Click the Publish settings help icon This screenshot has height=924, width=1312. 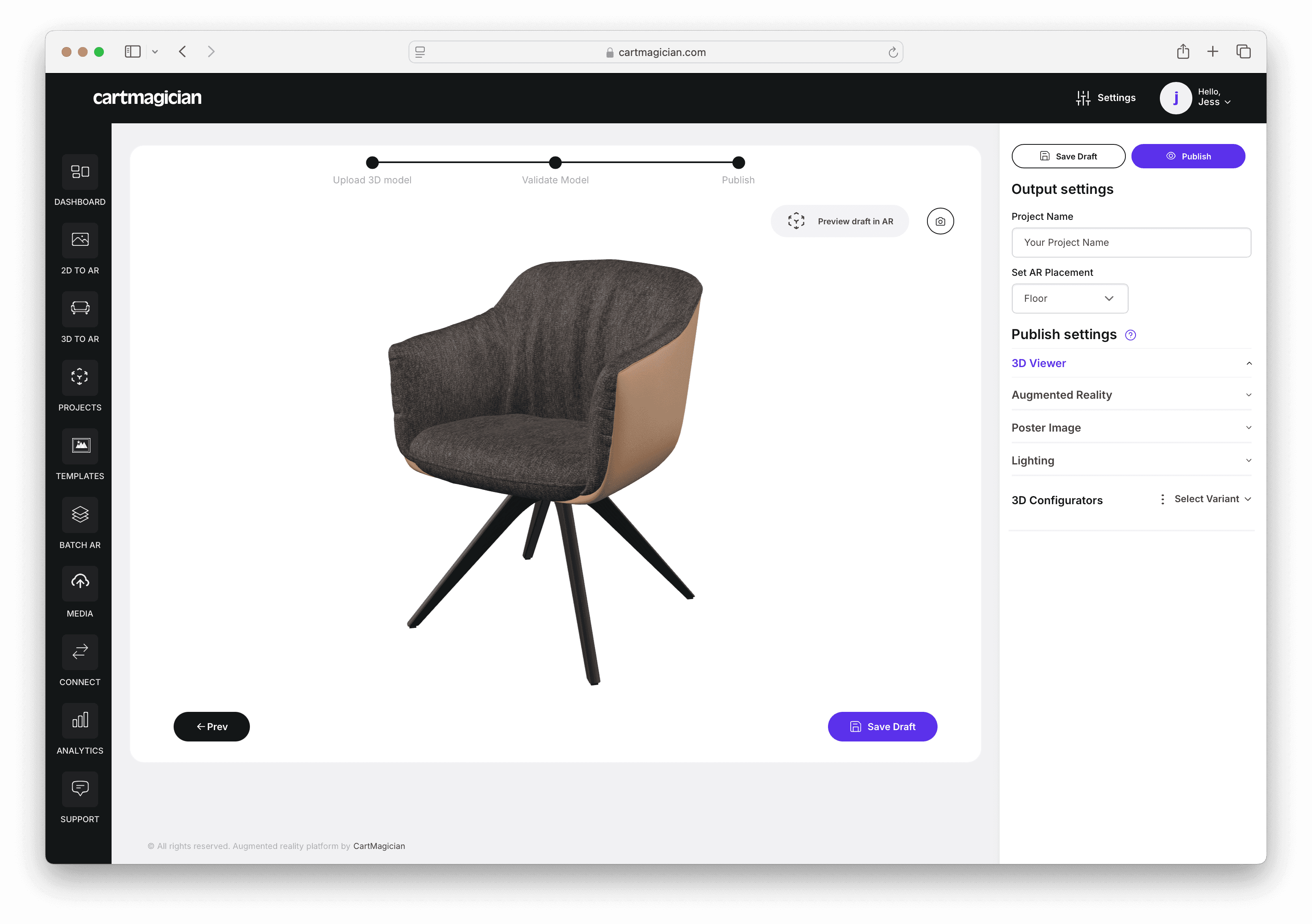tap(1130, 335)
